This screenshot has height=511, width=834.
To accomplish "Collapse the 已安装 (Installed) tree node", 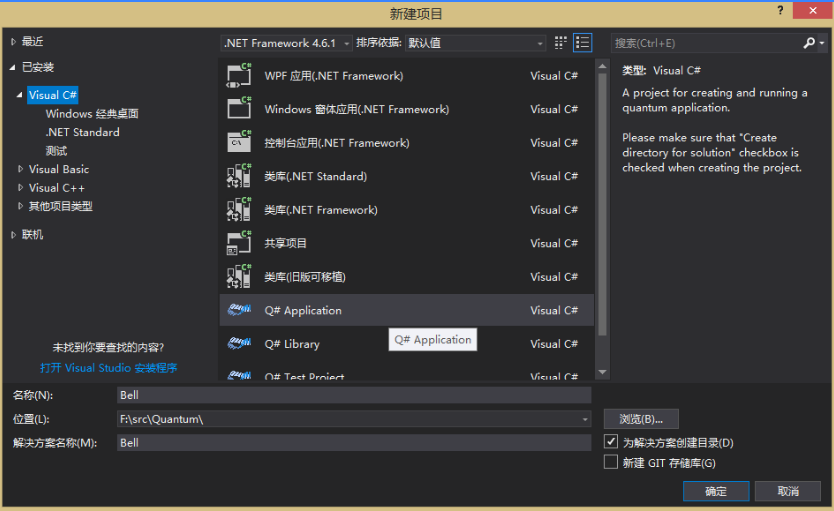I will (x=13, y=67).
